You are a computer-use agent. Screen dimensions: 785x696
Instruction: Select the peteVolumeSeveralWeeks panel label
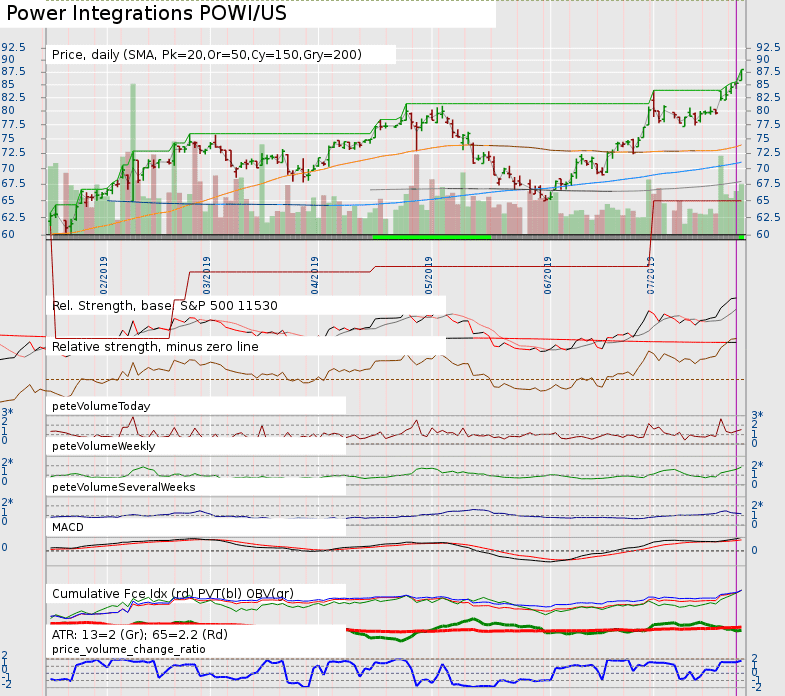click(x=124, y=487)
